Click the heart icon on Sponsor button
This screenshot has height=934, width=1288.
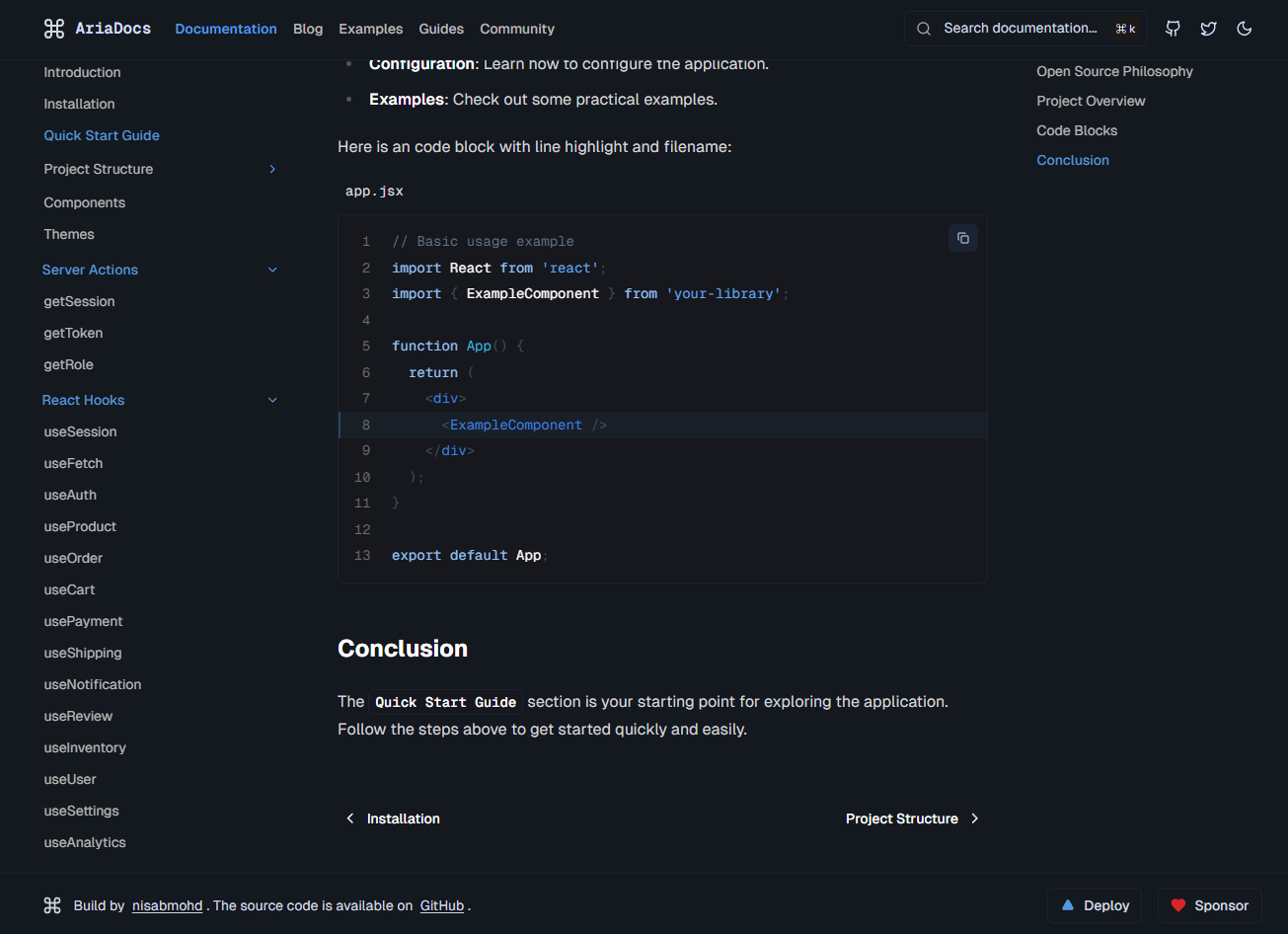pyautogui.click(x=1177, y=905)
